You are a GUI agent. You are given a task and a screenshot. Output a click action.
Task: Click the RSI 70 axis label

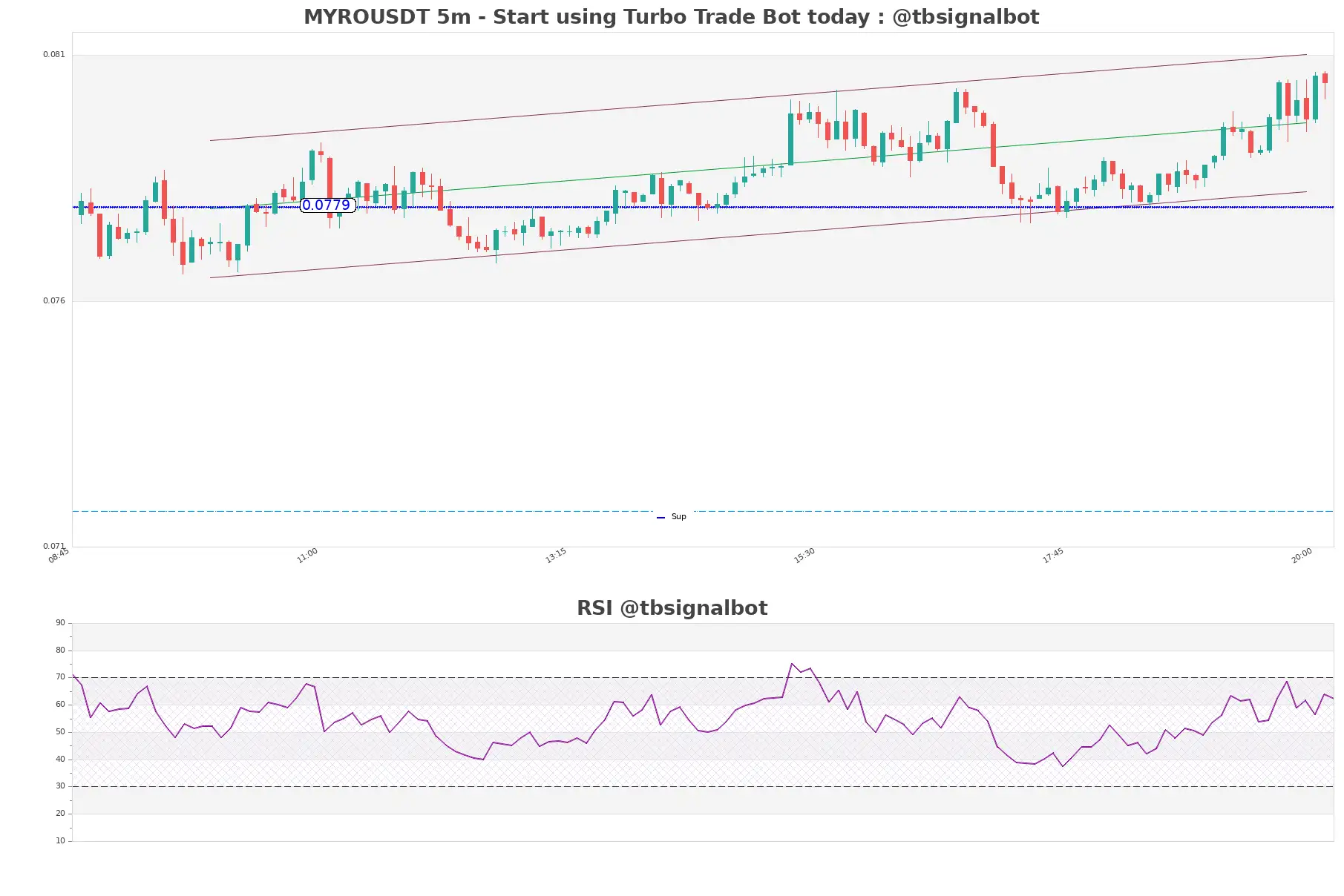(60, 677)
